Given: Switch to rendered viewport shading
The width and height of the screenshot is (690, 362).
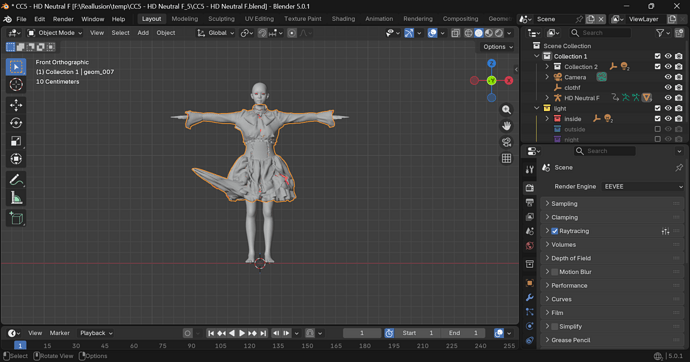Looking at the screenshot, I should click(499, 33).
